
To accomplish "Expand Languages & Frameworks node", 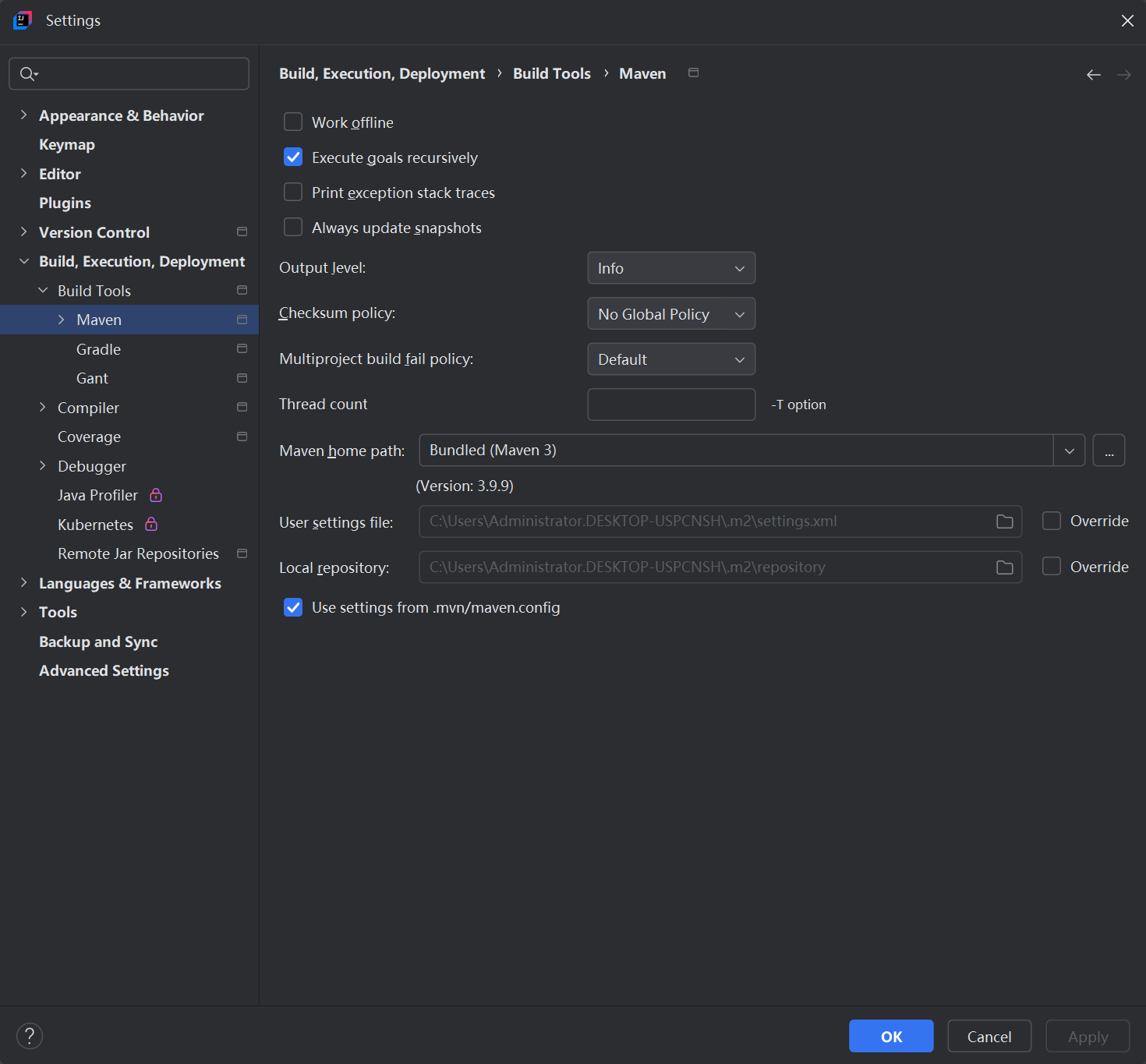I will [23, 582].
